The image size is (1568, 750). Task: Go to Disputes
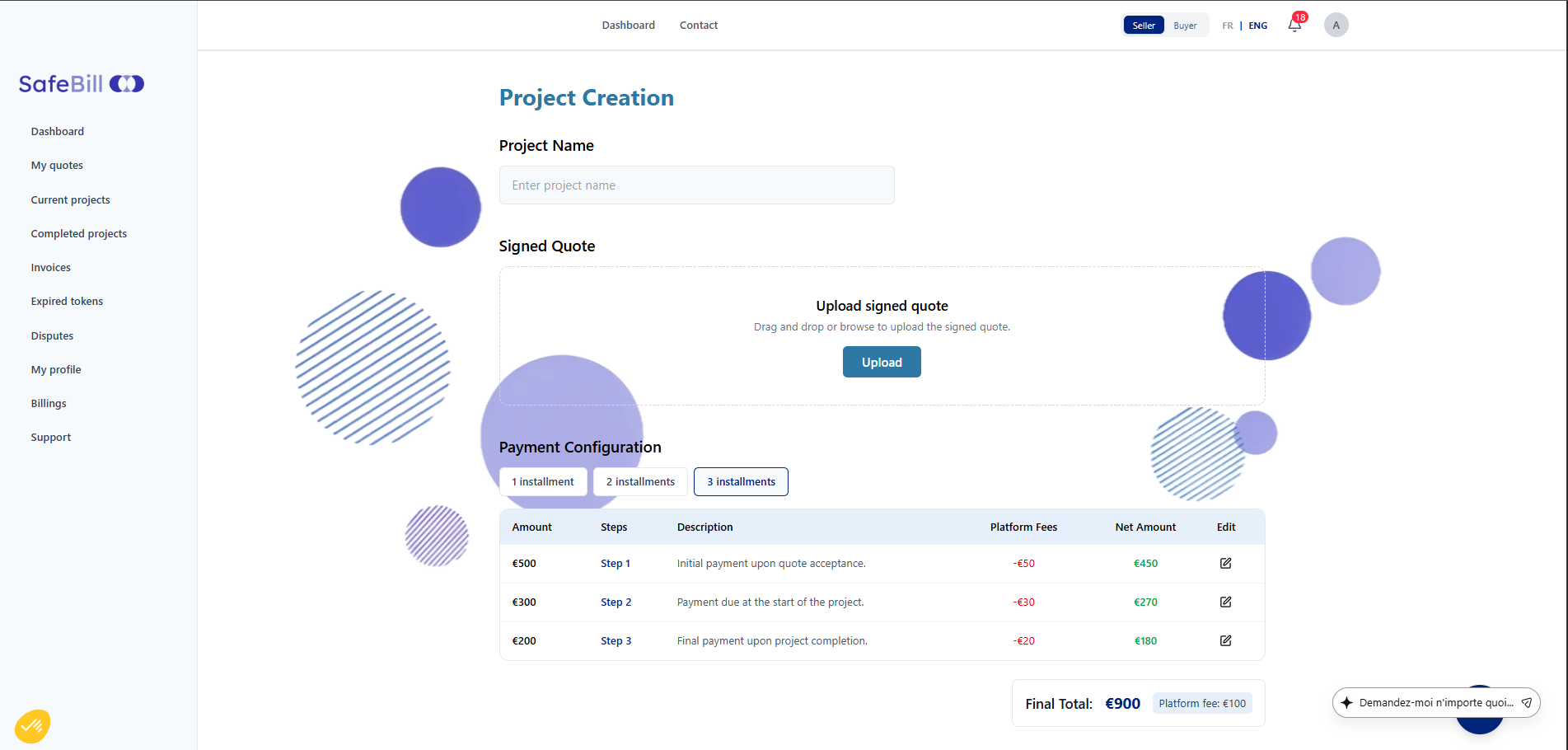coord(52,335)
